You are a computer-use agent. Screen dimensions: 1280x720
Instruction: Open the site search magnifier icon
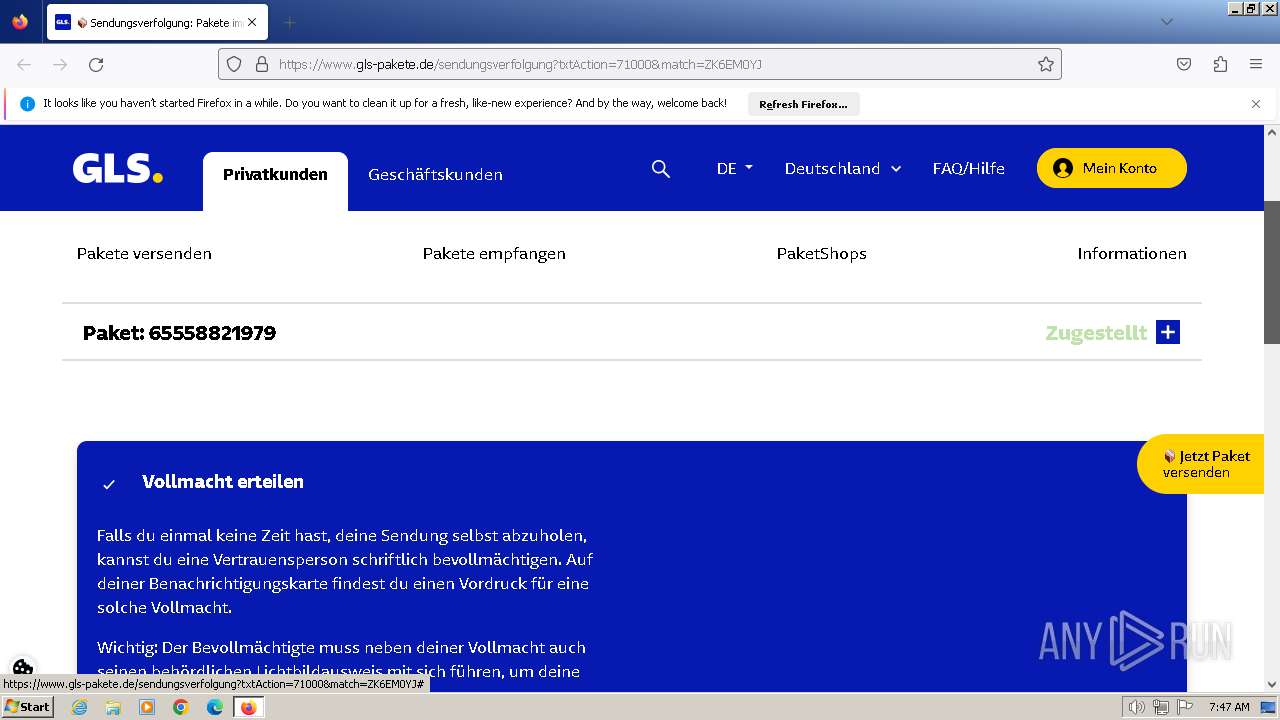click(x=661, y=169)
